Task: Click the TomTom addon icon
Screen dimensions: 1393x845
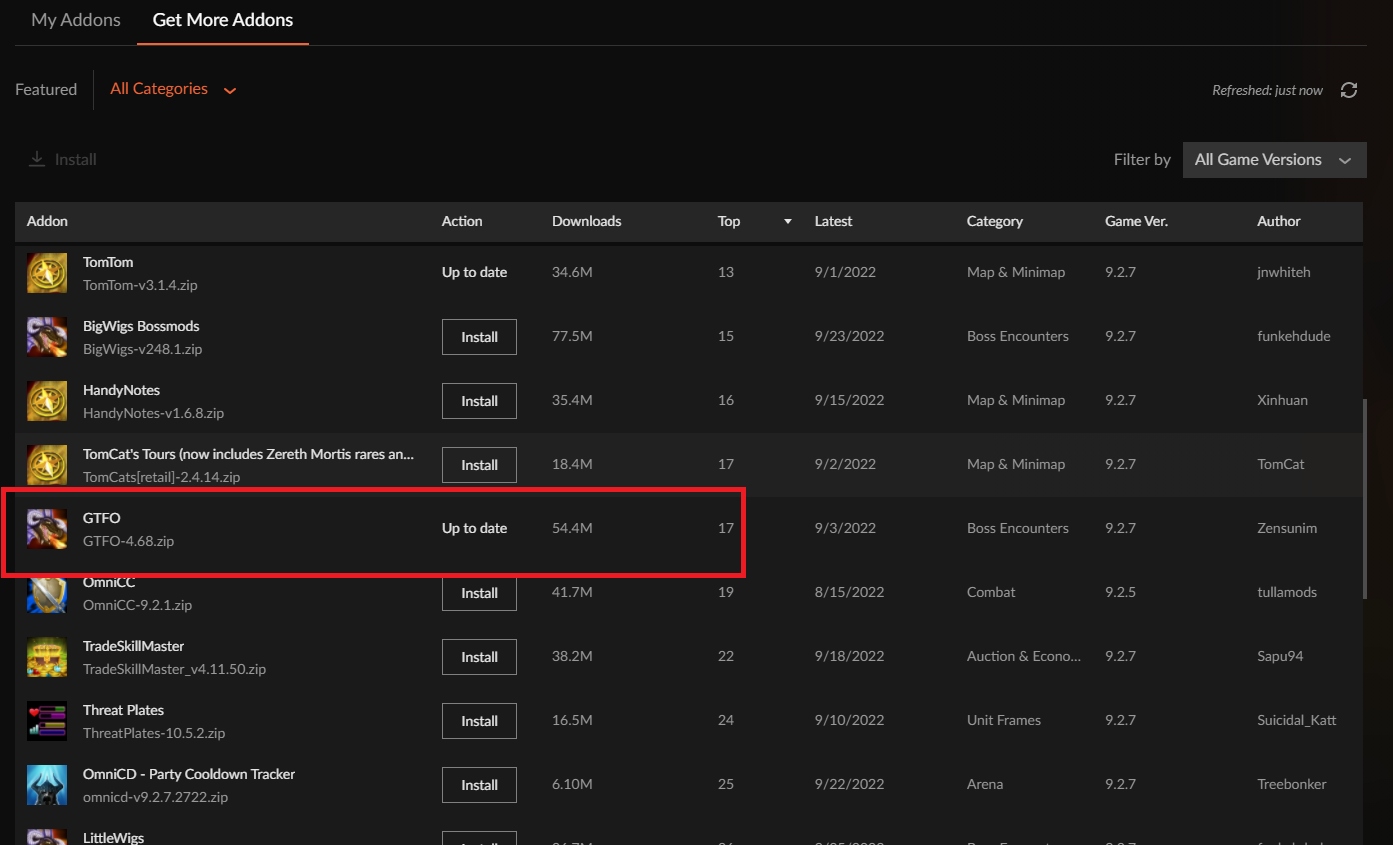Action: (47, 273)
